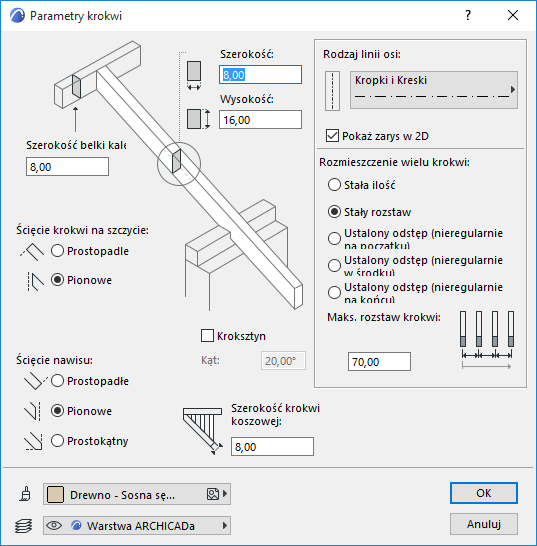Select Ustalony odstęp nieregularnie na końcu option
This screenshot has height=546, width=537.
[x=334, y=292]
